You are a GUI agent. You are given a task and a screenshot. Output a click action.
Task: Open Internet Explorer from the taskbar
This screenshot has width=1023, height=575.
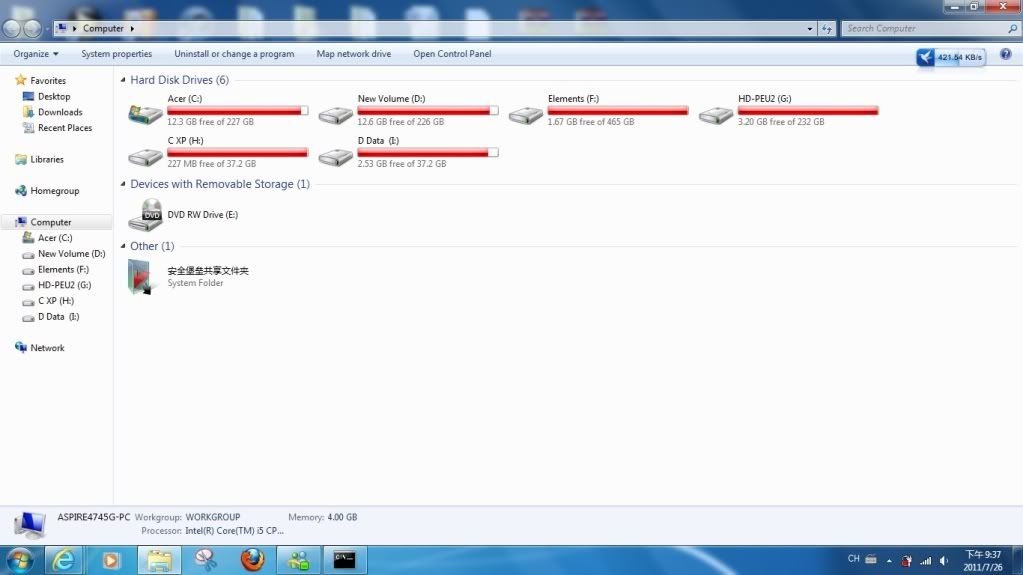pyautogui.click(x=66, y=560)
